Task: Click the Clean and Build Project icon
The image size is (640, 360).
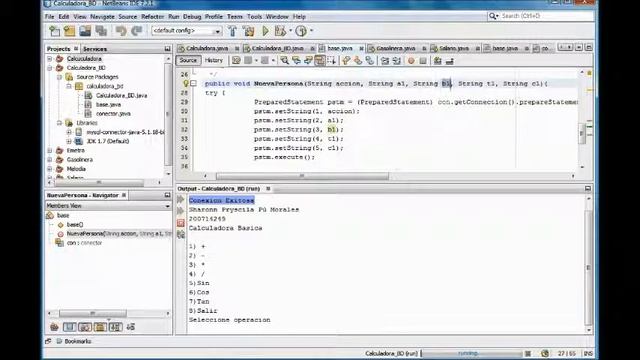Action: (249, 31)
